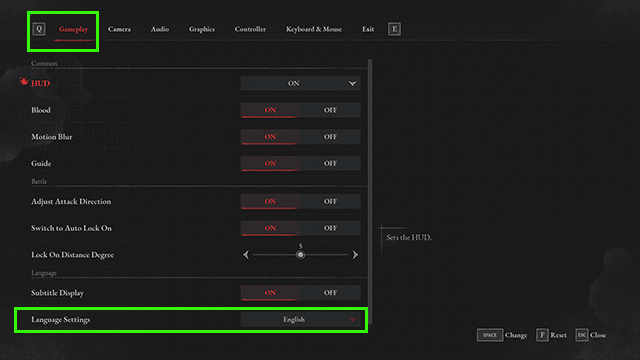
Task: Click the SPACE key Change icon
Action: click(490, 335)
